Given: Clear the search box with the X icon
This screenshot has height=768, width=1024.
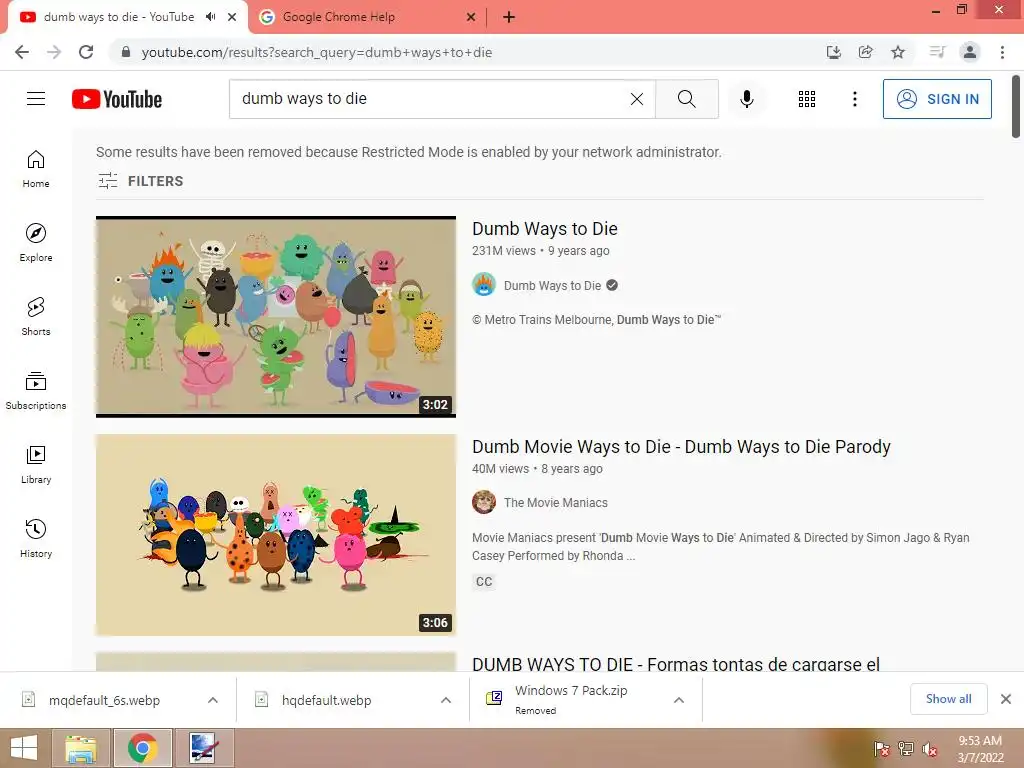Looking at the screenshot, I should click(x=637, y=99).
